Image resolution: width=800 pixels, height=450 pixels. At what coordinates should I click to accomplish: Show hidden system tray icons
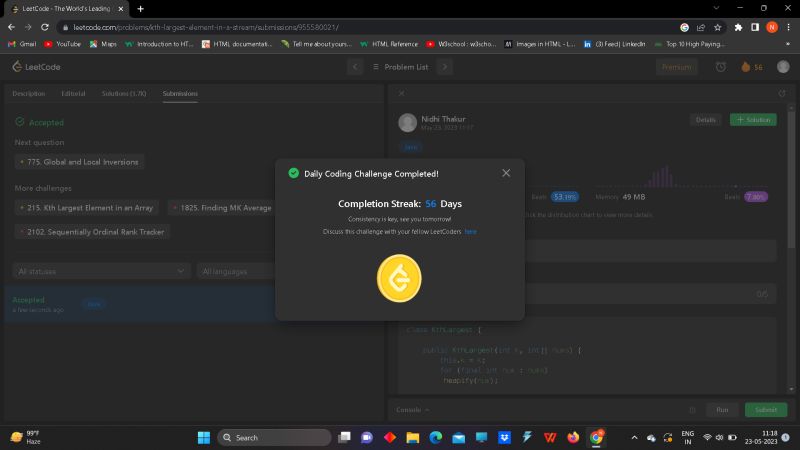(x=634, y=438)
